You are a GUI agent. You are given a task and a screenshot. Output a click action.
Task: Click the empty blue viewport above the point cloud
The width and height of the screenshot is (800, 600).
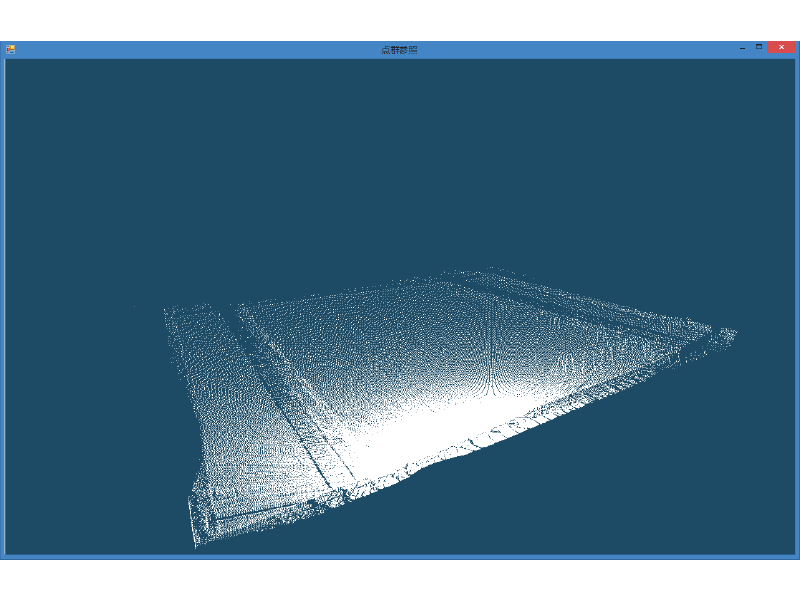click(400, 160)
